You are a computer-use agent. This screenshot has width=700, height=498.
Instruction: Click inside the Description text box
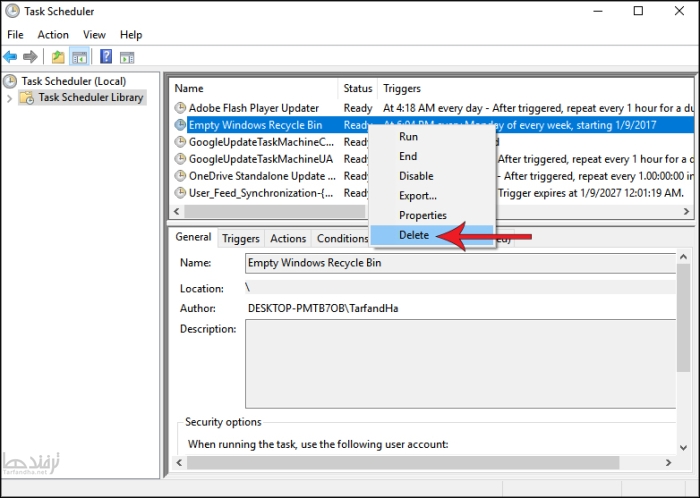coord(460,364)
